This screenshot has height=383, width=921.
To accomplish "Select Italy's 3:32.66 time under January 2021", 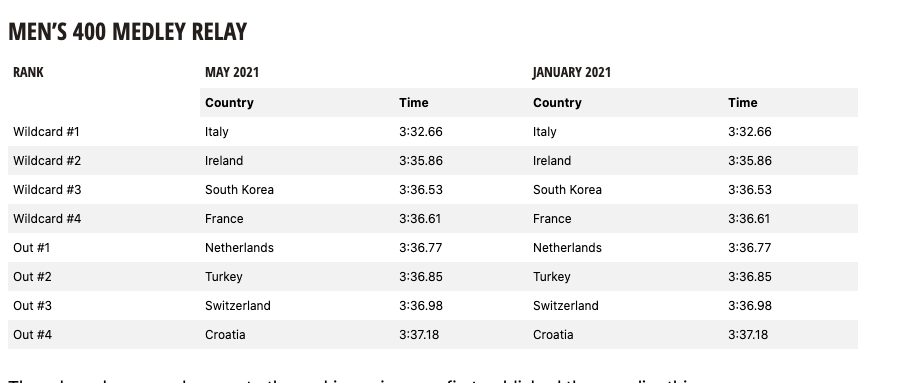I will 749,132.
